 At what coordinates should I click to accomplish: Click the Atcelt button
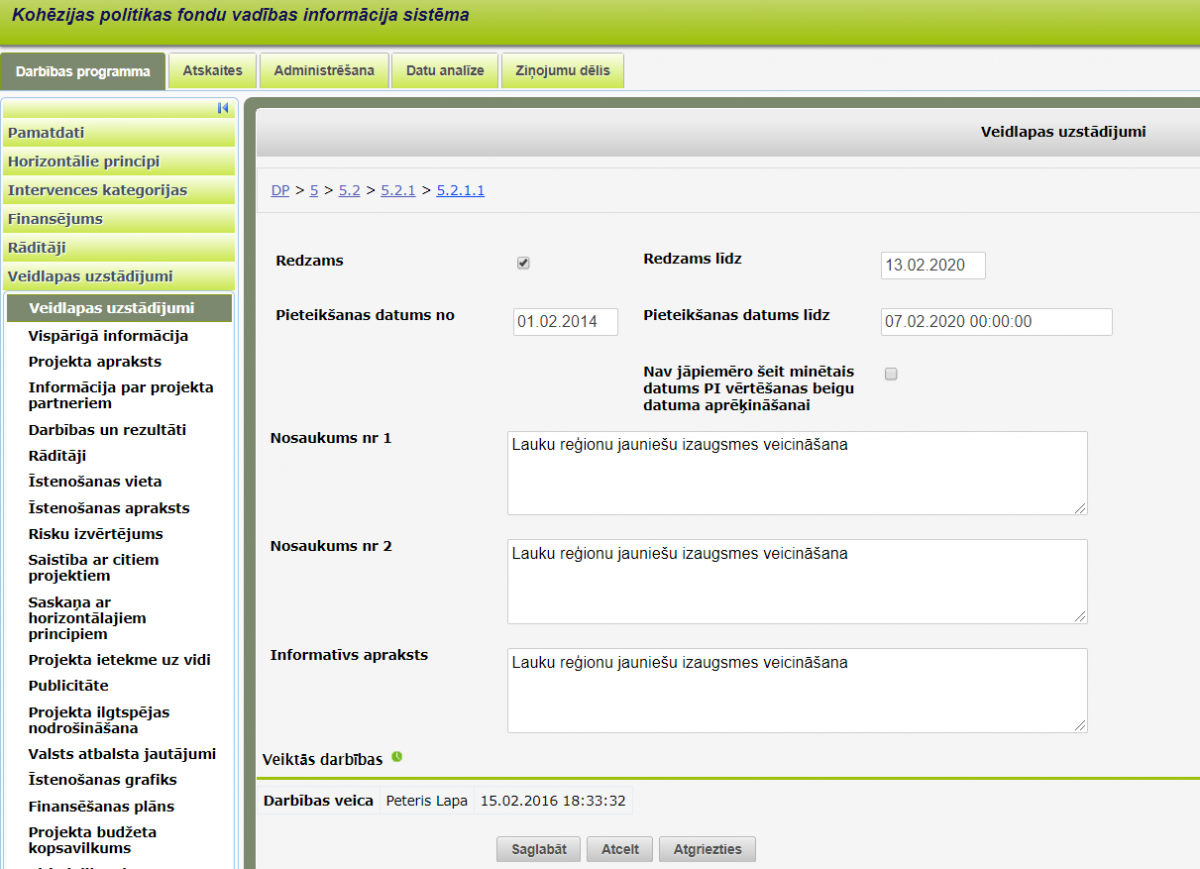619,849
